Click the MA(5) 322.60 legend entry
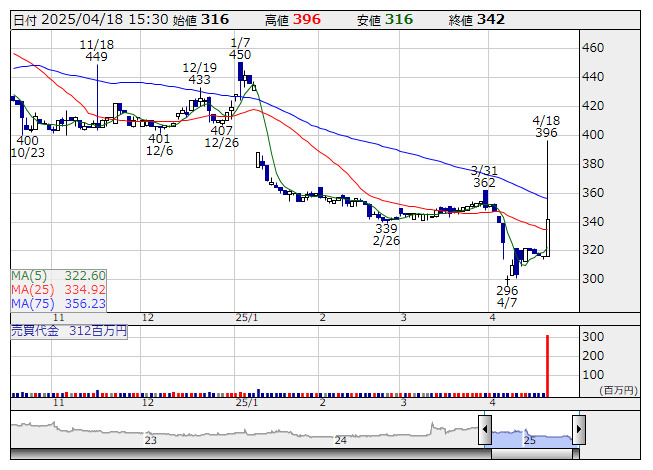 [x=58, y=276]
